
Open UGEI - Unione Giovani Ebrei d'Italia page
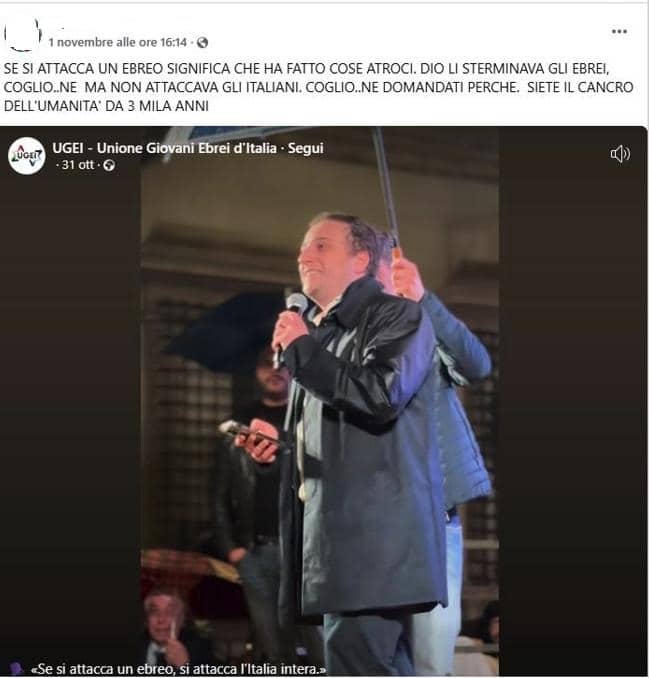164,148
